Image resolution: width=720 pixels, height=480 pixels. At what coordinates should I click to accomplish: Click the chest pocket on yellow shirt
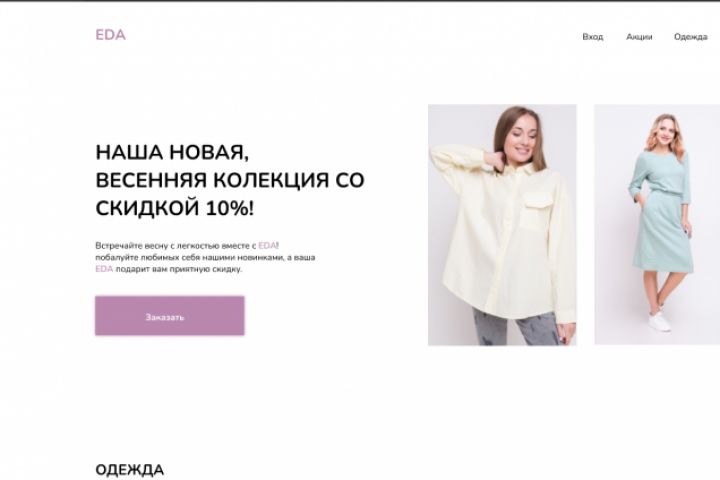pyautogui.click(x=537, y=210)
